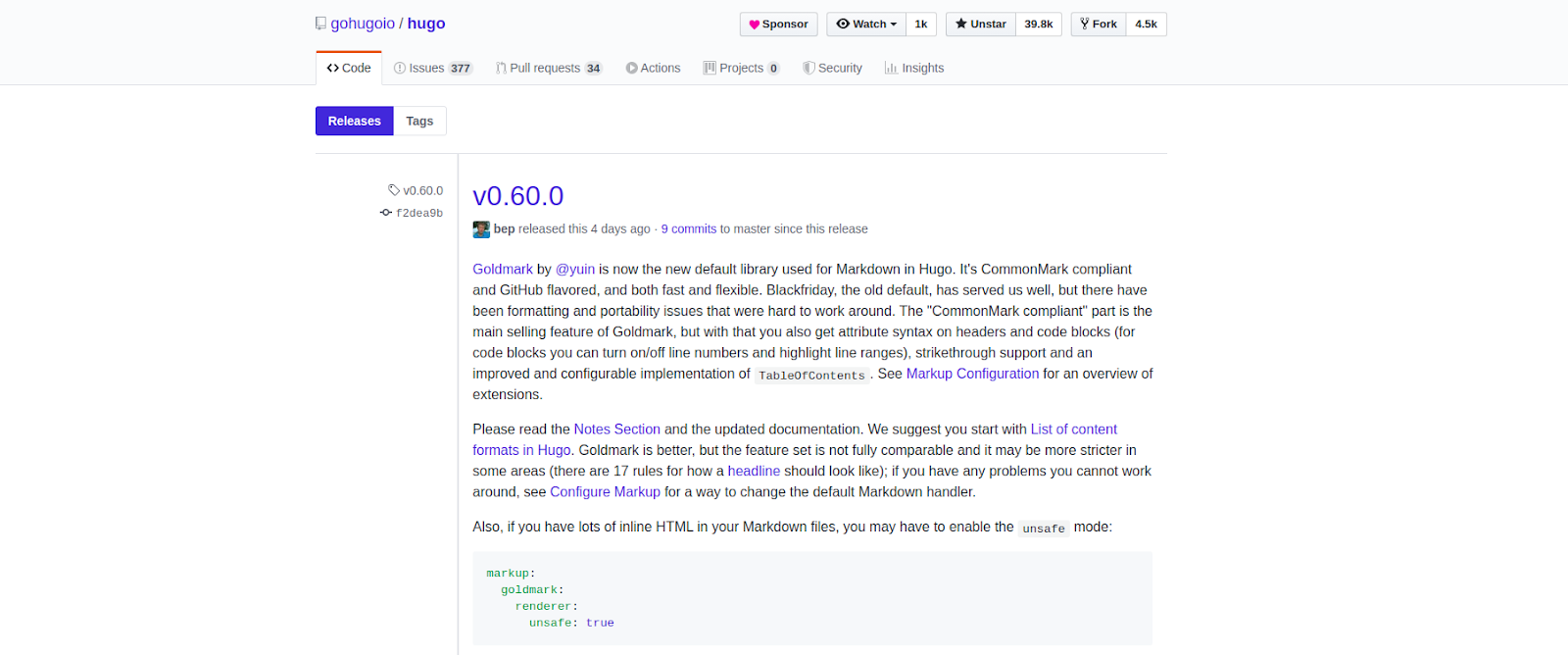
Task: Open the 9 commits link
Action: (689, 228)
